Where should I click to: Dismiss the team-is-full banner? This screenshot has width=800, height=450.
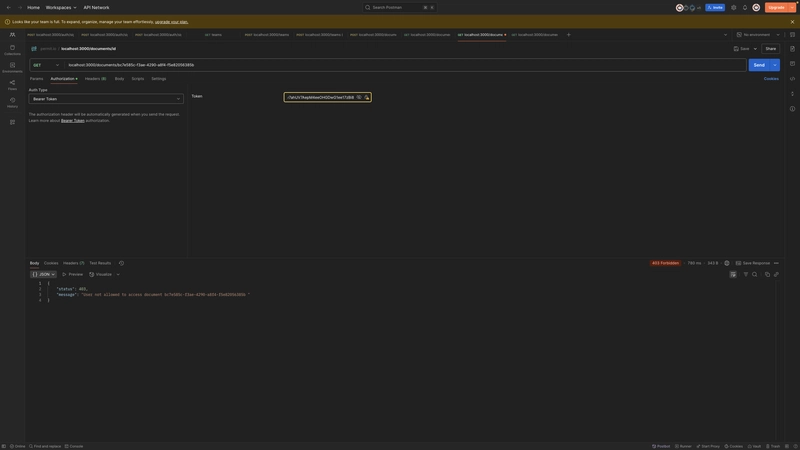[792, 22]
